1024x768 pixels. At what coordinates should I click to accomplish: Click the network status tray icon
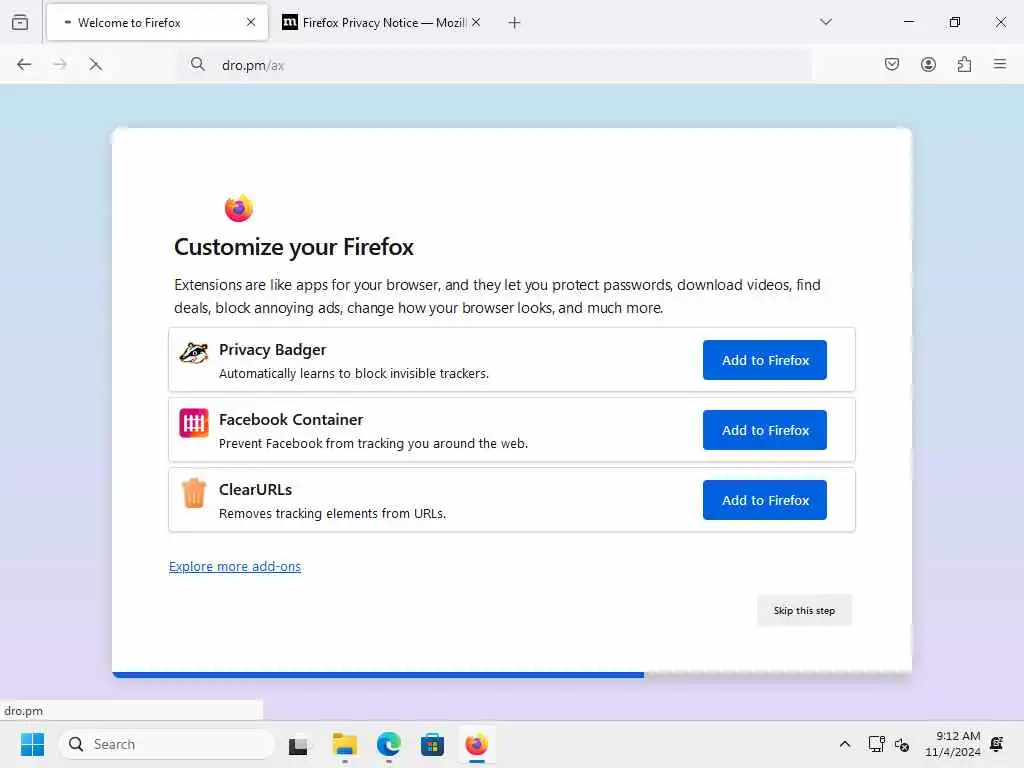tap(876, 744)
